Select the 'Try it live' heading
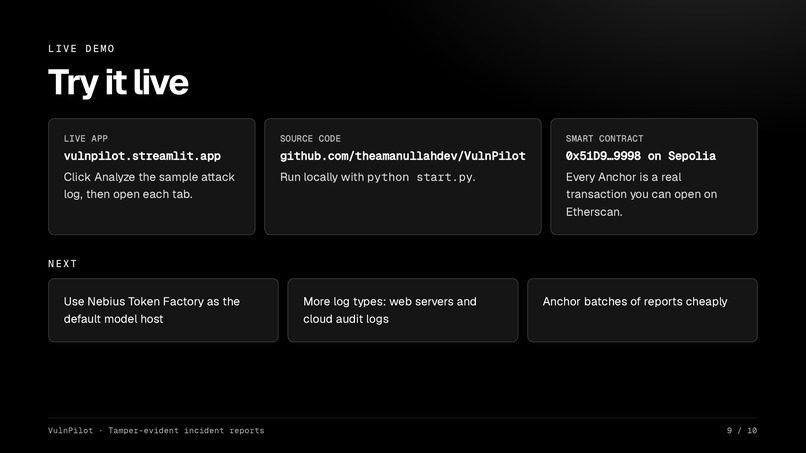The image size is (806, 453). 118,82
